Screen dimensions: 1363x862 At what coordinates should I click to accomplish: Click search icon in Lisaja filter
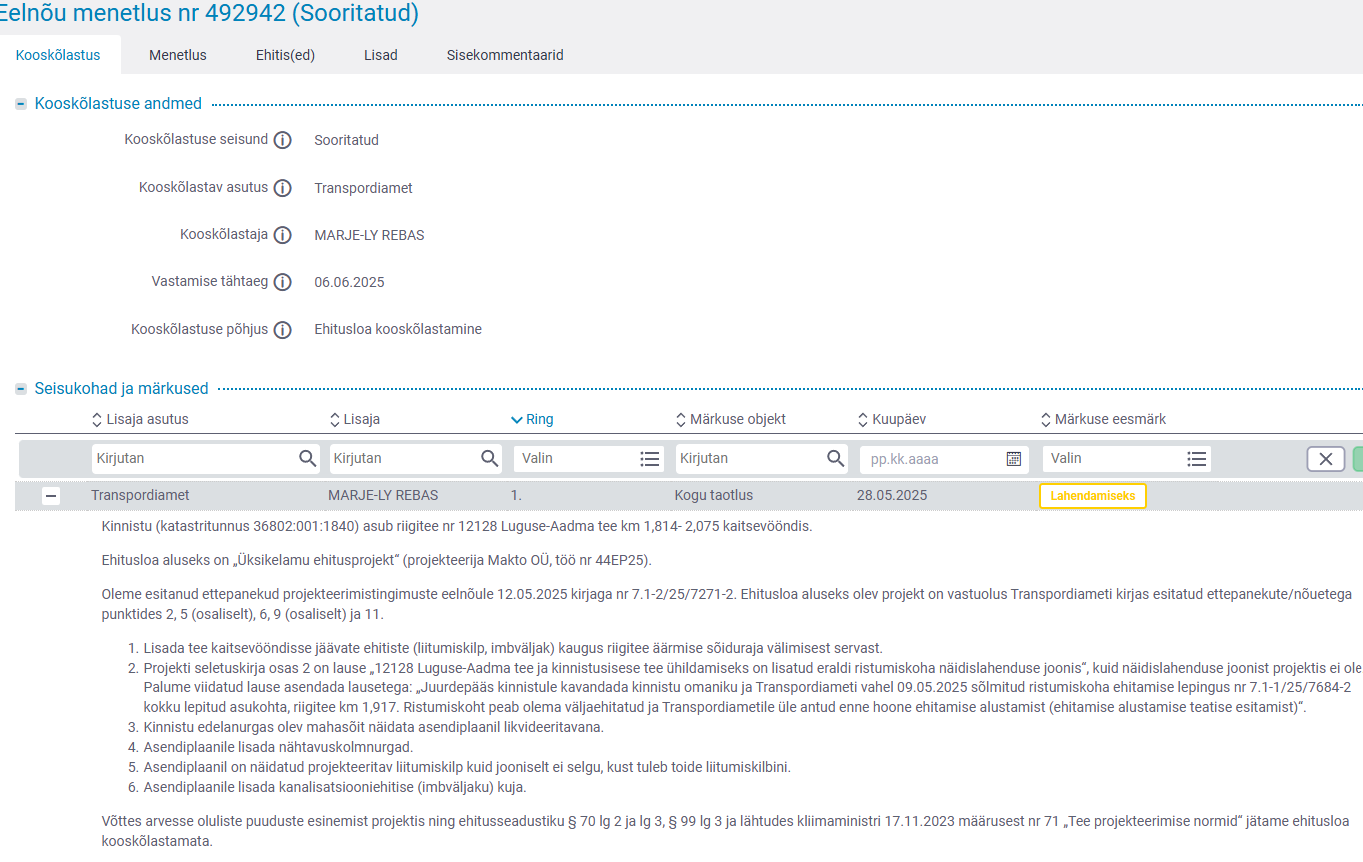coord(489,458)
